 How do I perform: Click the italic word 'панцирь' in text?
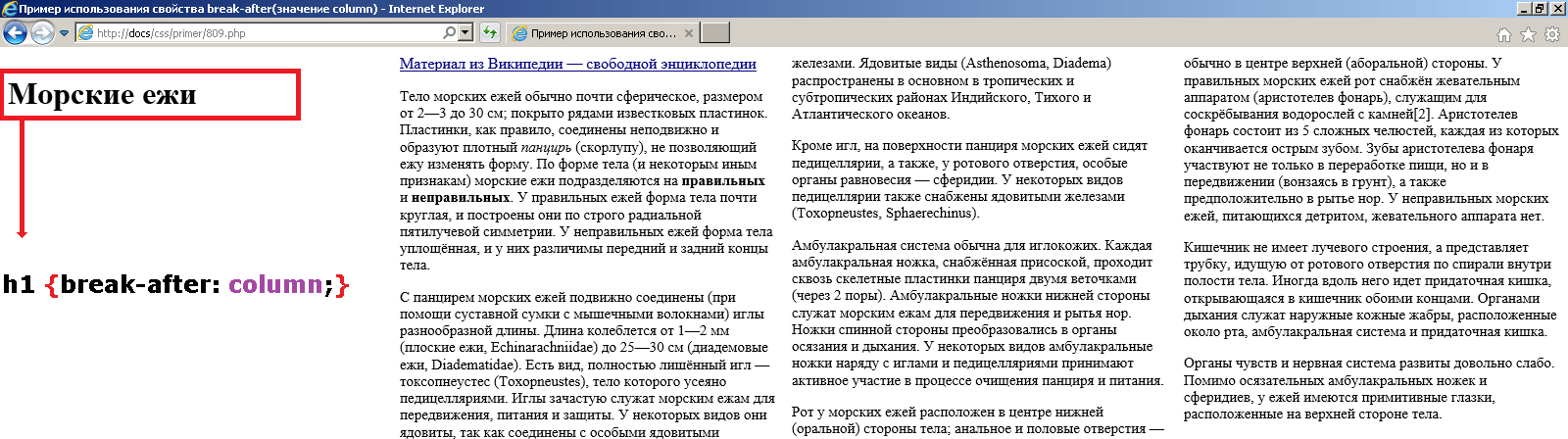[546, 147]
